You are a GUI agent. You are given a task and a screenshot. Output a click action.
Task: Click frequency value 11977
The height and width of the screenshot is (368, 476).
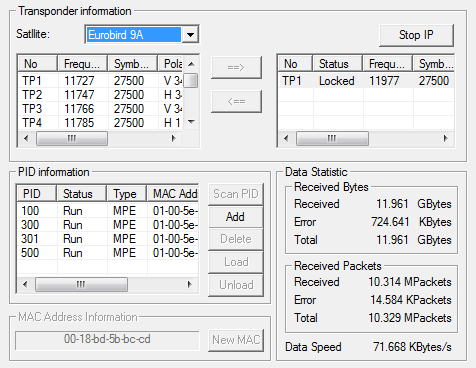(x=384, y=81)
